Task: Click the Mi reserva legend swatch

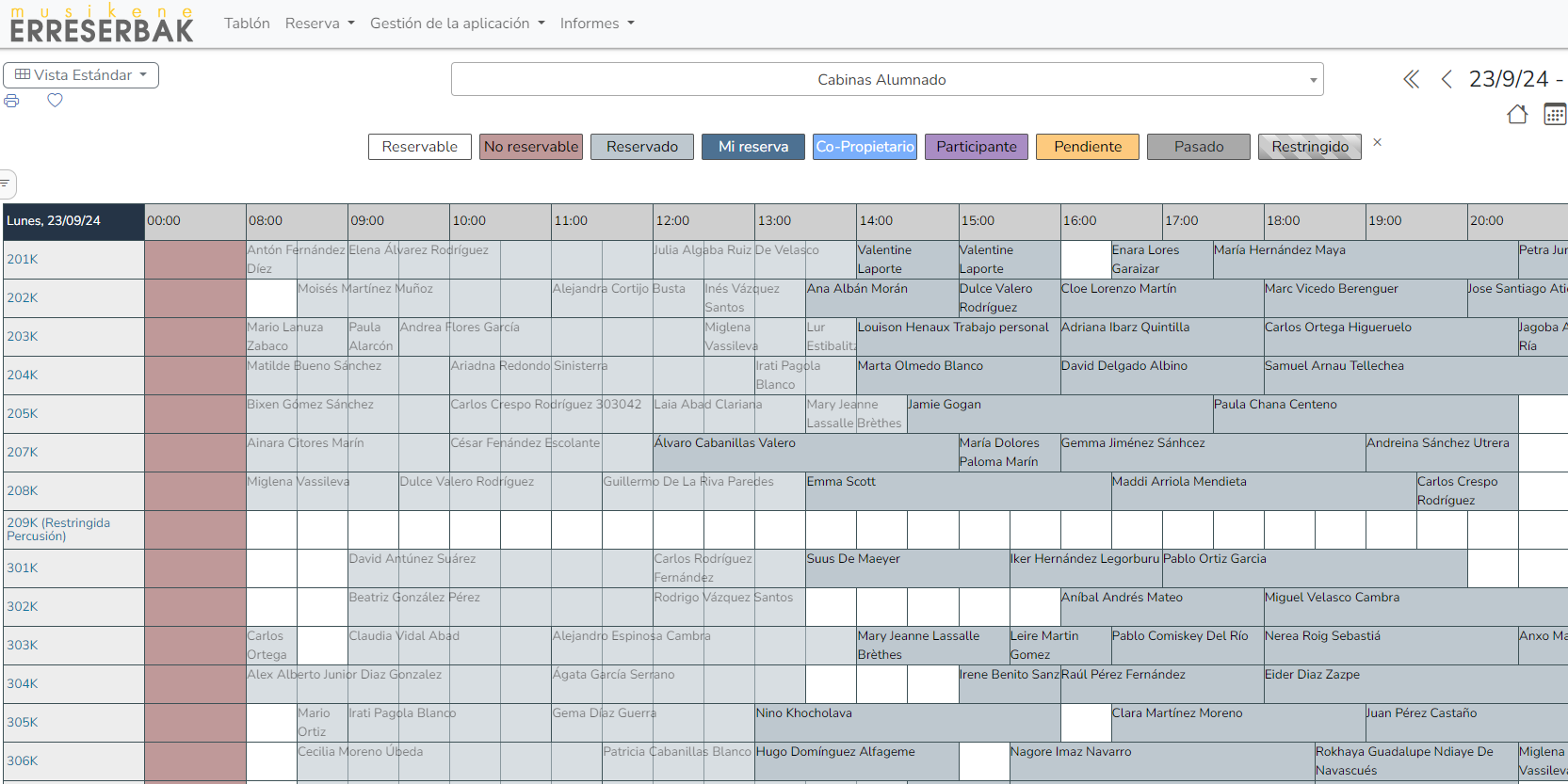Action: click(752, 147)
